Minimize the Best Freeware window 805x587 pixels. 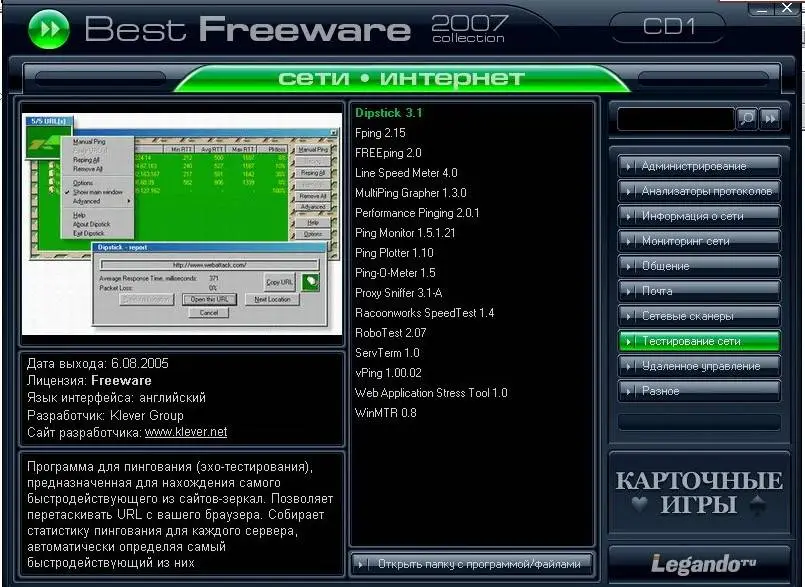pos(762,8)
